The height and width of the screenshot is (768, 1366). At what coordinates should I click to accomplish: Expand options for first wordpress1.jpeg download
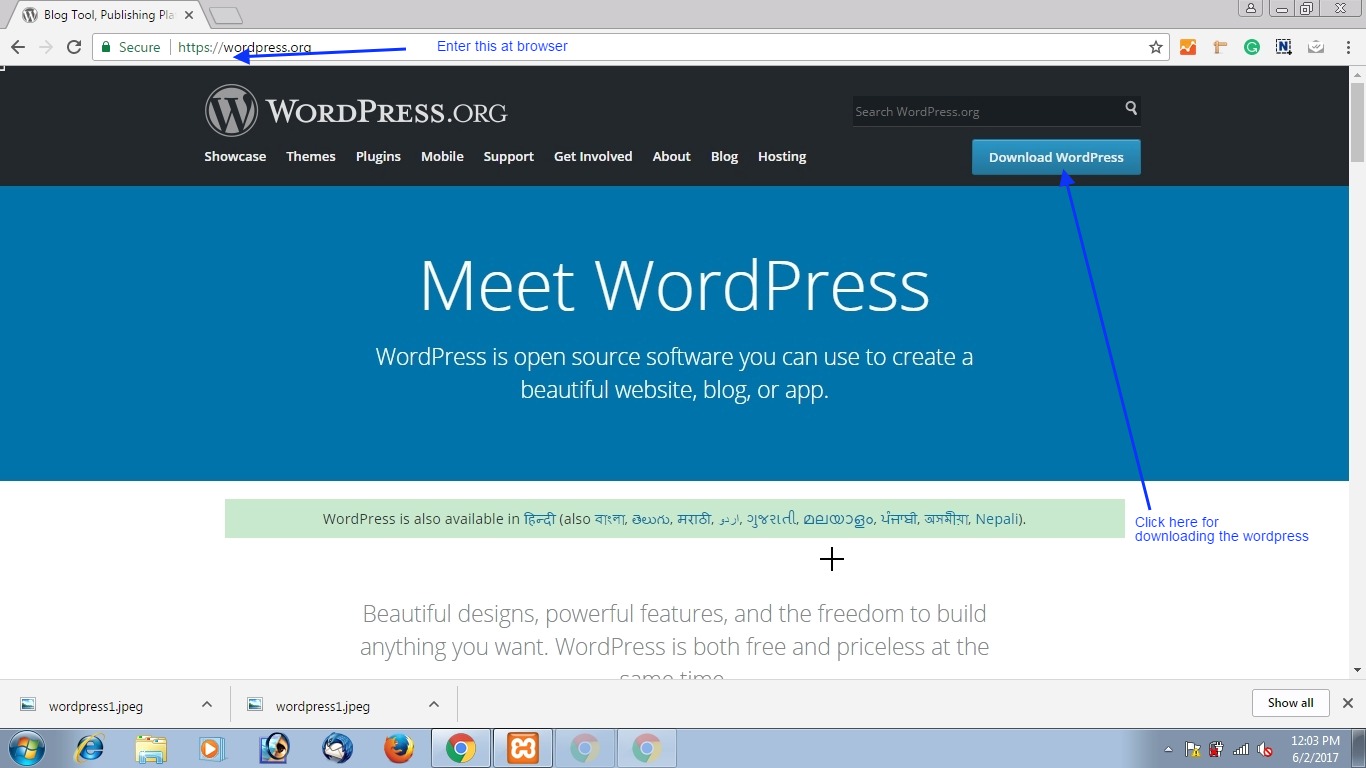click(207, 705)
